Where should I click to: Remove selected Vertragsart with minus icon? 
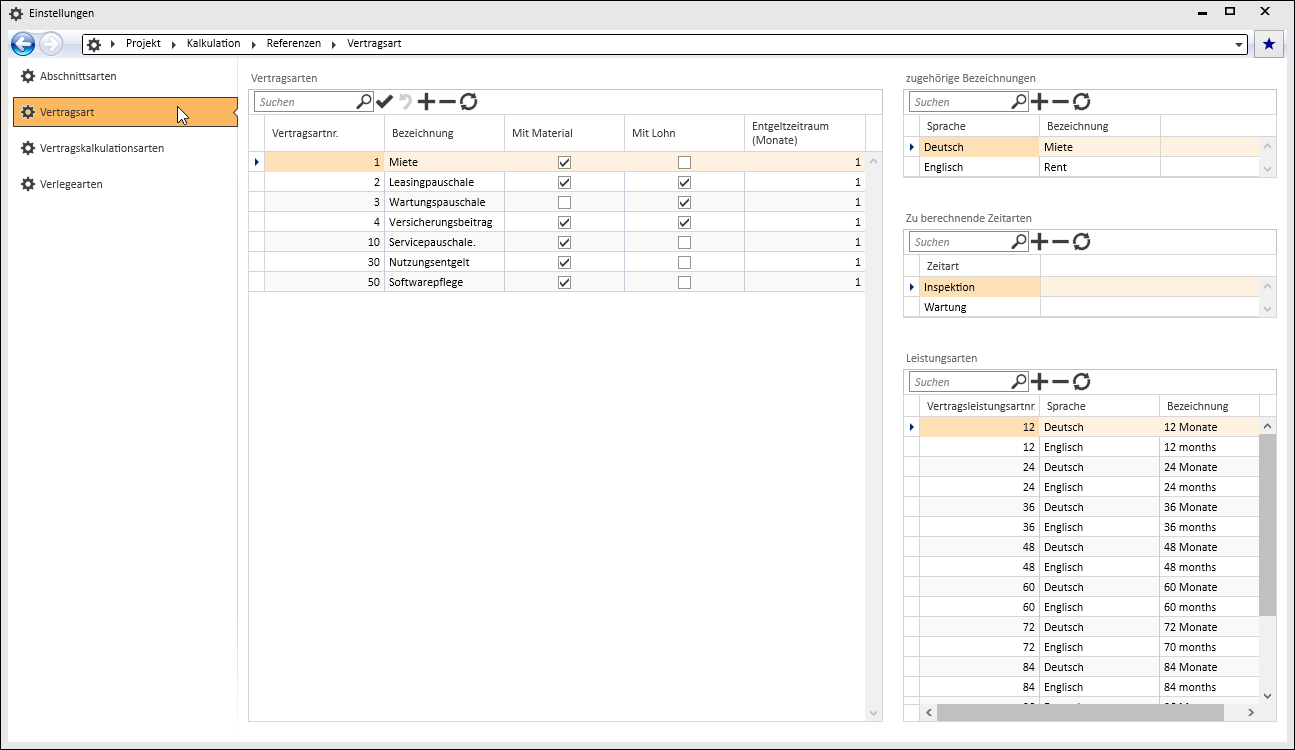pos(447,101)
